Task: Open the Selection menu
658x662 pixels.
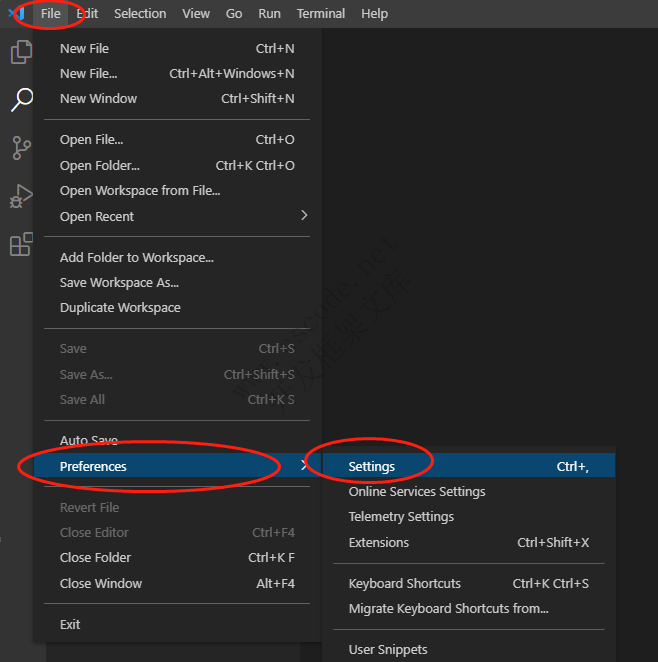Action: pyautogui.click(x=140, y=14)
